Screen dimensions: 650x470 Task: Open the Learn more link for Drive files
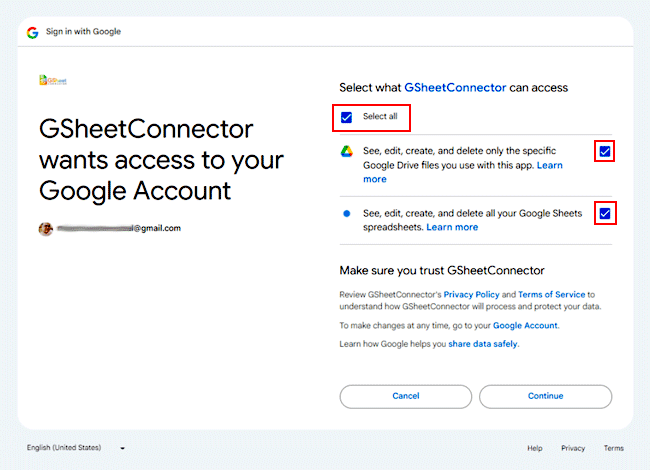coord(548,164)
